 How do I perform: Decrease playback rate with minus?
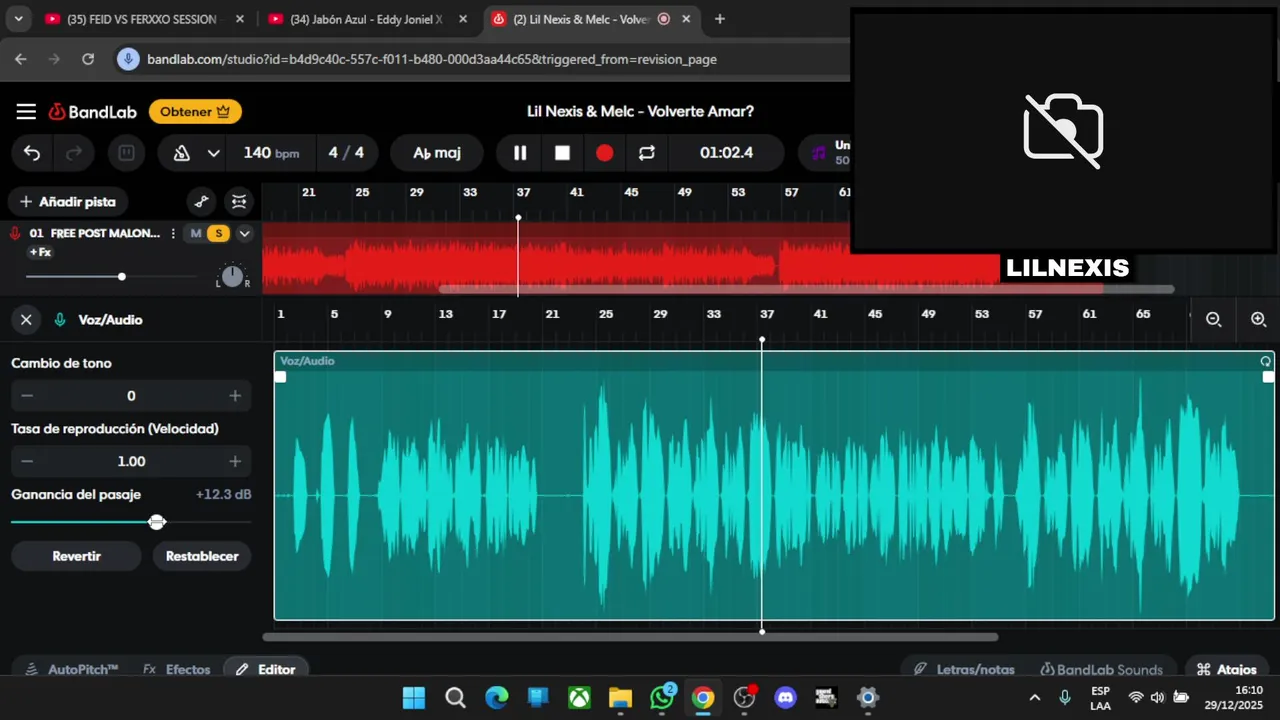pos(27,461)
